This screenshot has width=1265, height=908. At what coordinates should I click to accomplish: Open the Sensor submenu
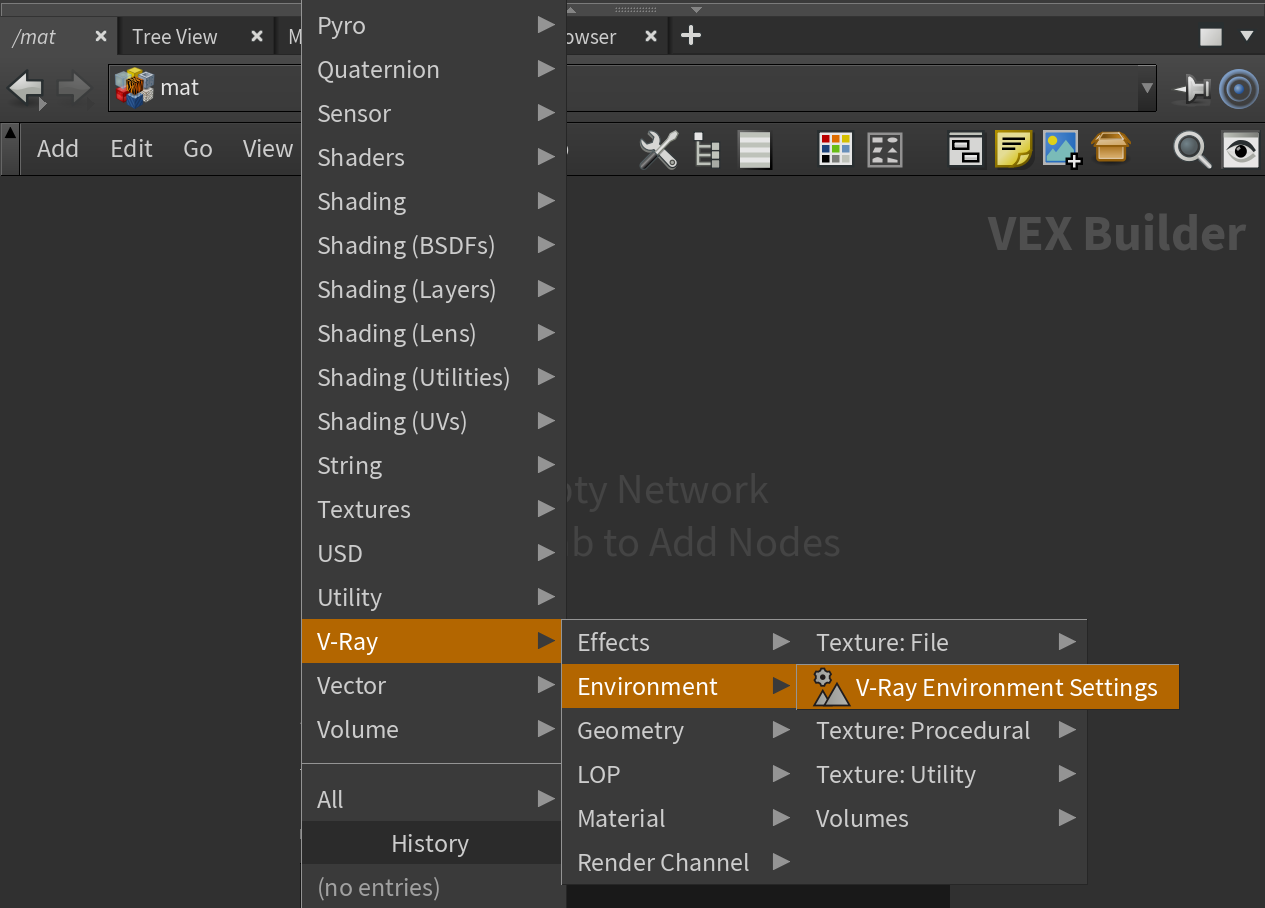click(x=434, y=113)
